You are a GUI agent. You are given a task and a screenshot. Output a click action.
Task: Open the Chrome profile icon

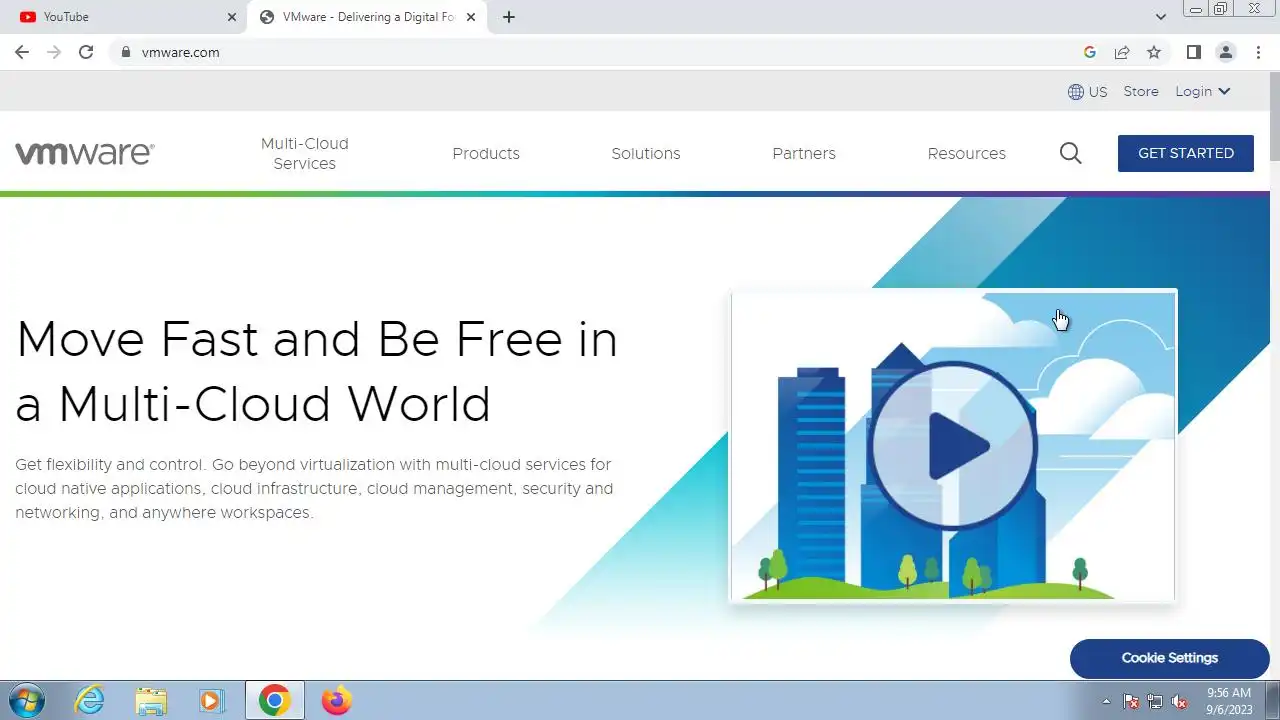1226,52
